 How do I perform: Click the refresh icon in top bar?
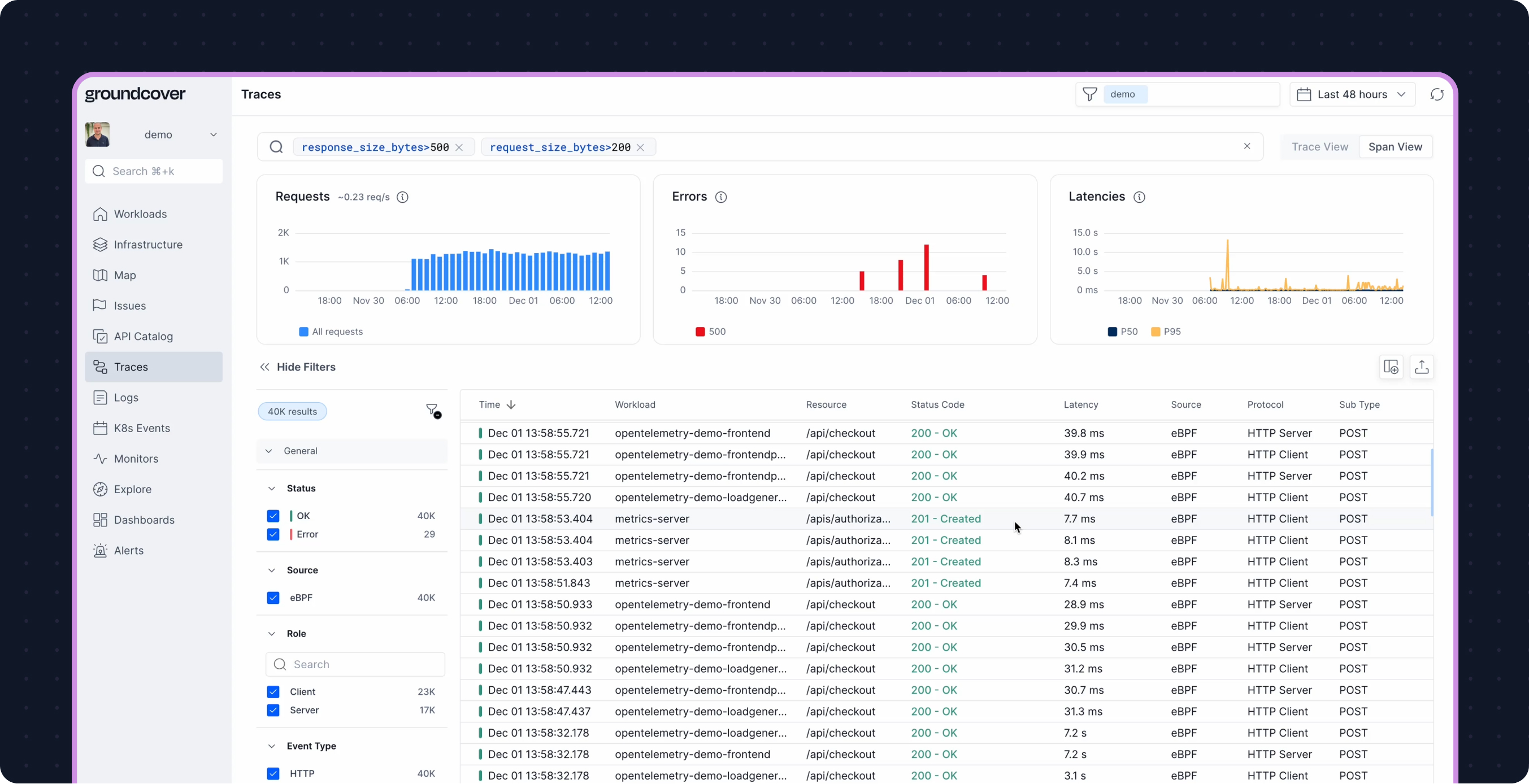1436,94
